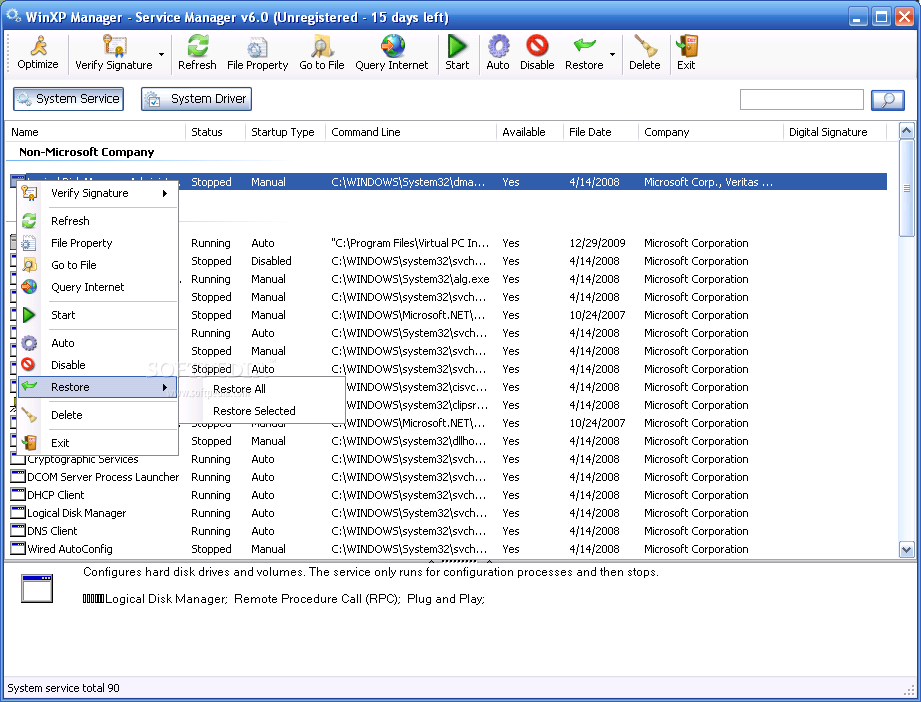Select Restore in the context menu

tap(98, 387)
